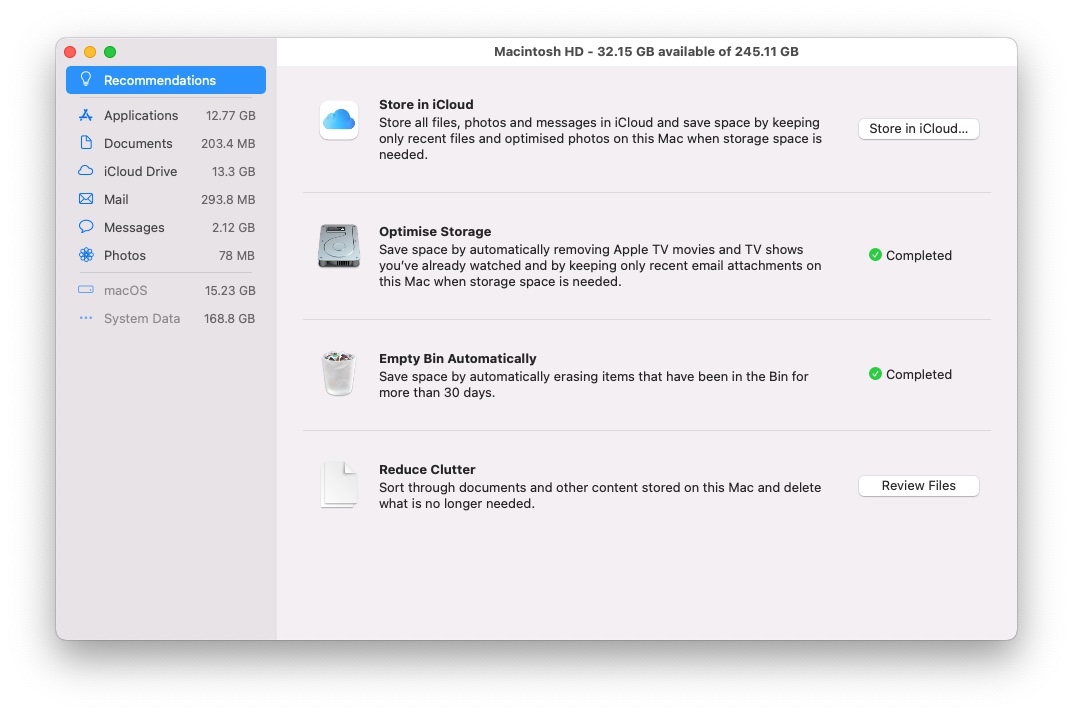Click the macOS label in sidebar
This screenshot has height=714, width=1073.
(126, 291)
